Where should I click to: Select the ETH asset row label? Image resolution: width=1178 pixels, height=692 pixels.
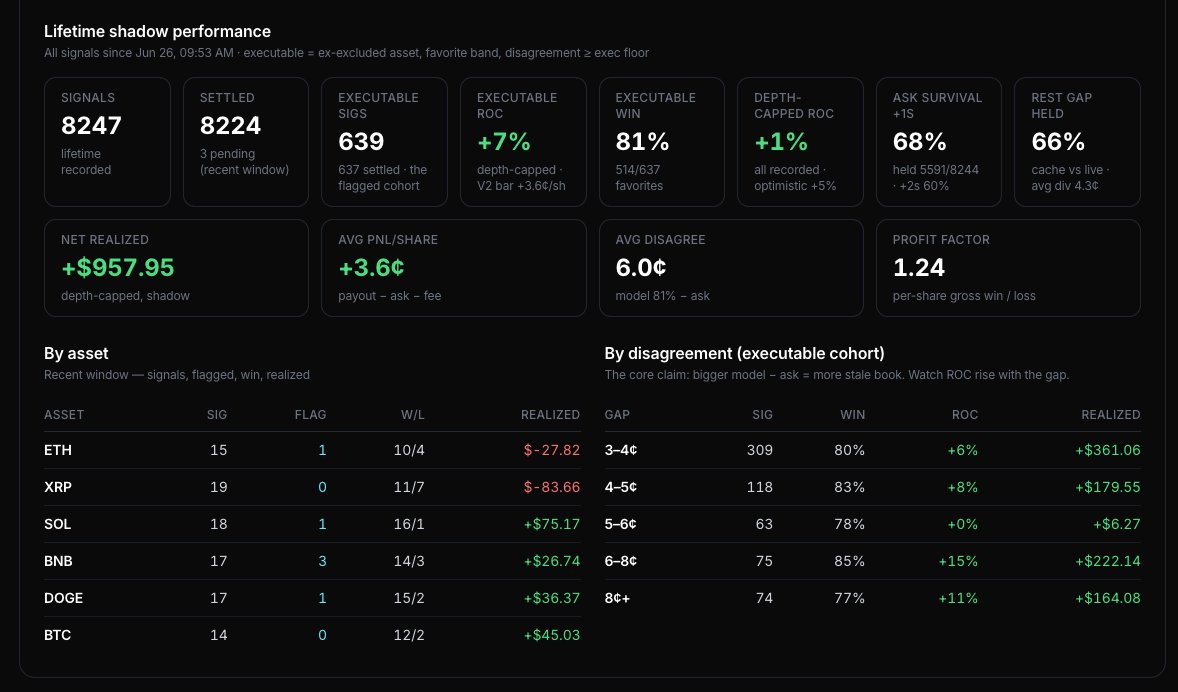click(x=58, y=450)
